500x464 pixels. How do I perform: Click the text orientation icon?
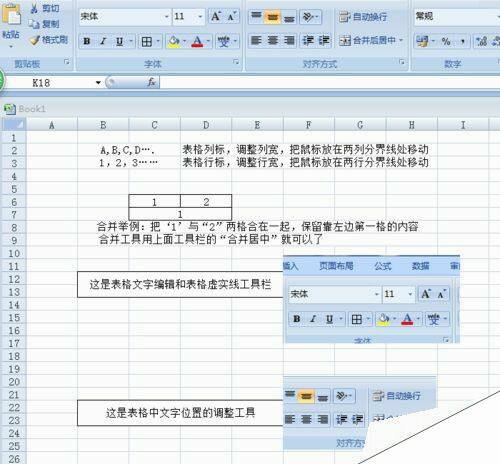click(x=307, y=16)
